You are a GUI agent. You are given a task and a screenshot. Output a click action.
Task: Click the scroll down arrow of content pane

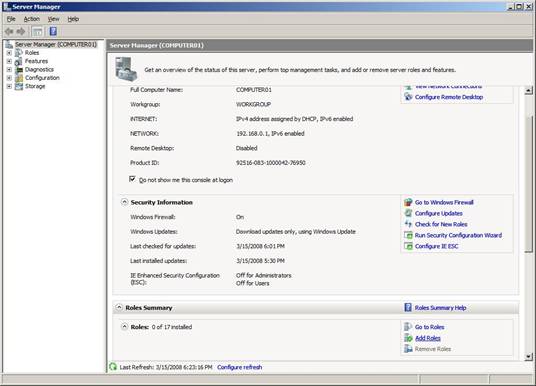528,357
